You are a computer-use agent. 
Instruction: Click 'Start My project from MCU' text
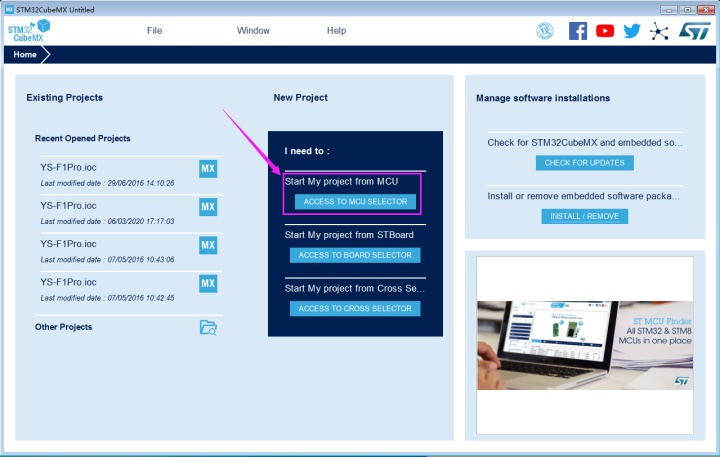coord(341,181)
